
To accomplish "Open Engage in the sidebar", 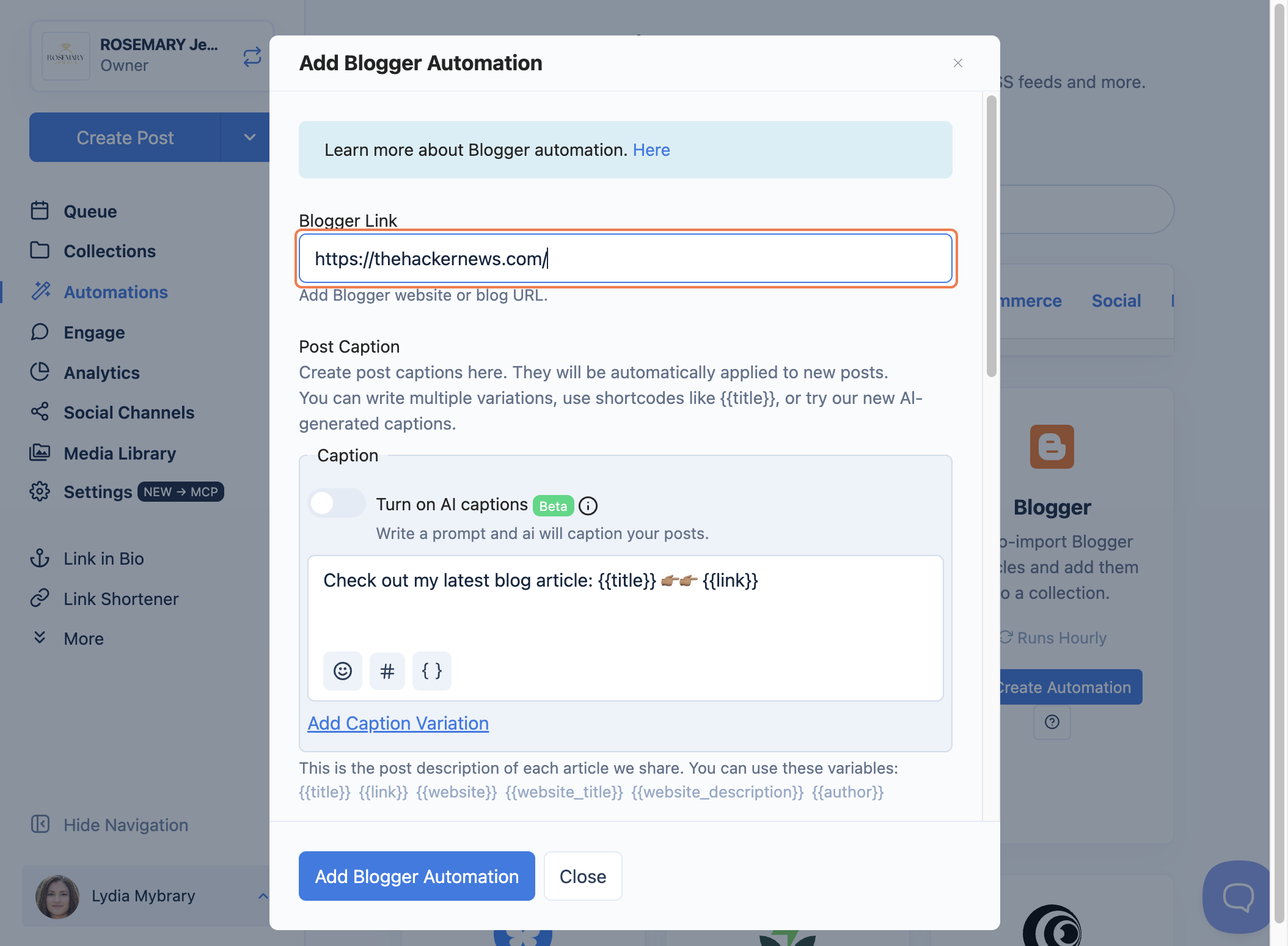I will 94,332.
